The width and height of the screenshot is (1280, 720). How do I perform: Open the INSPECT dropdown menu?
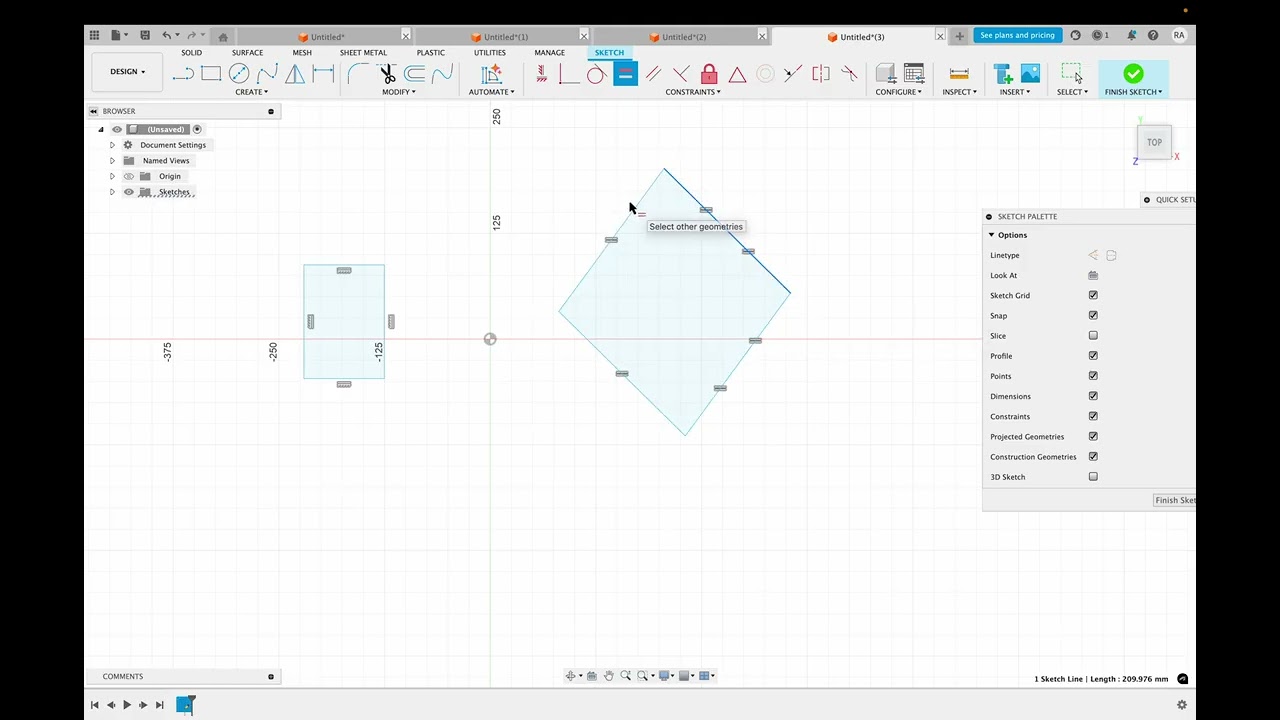point(959,92)
